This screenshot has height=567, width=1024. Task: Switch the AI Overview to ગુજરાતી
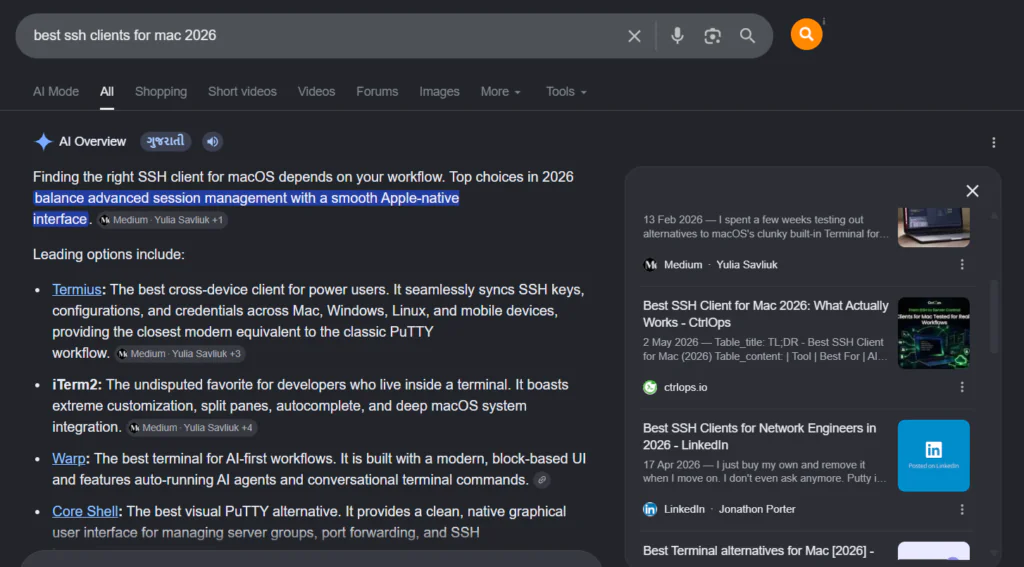(165, 142)
